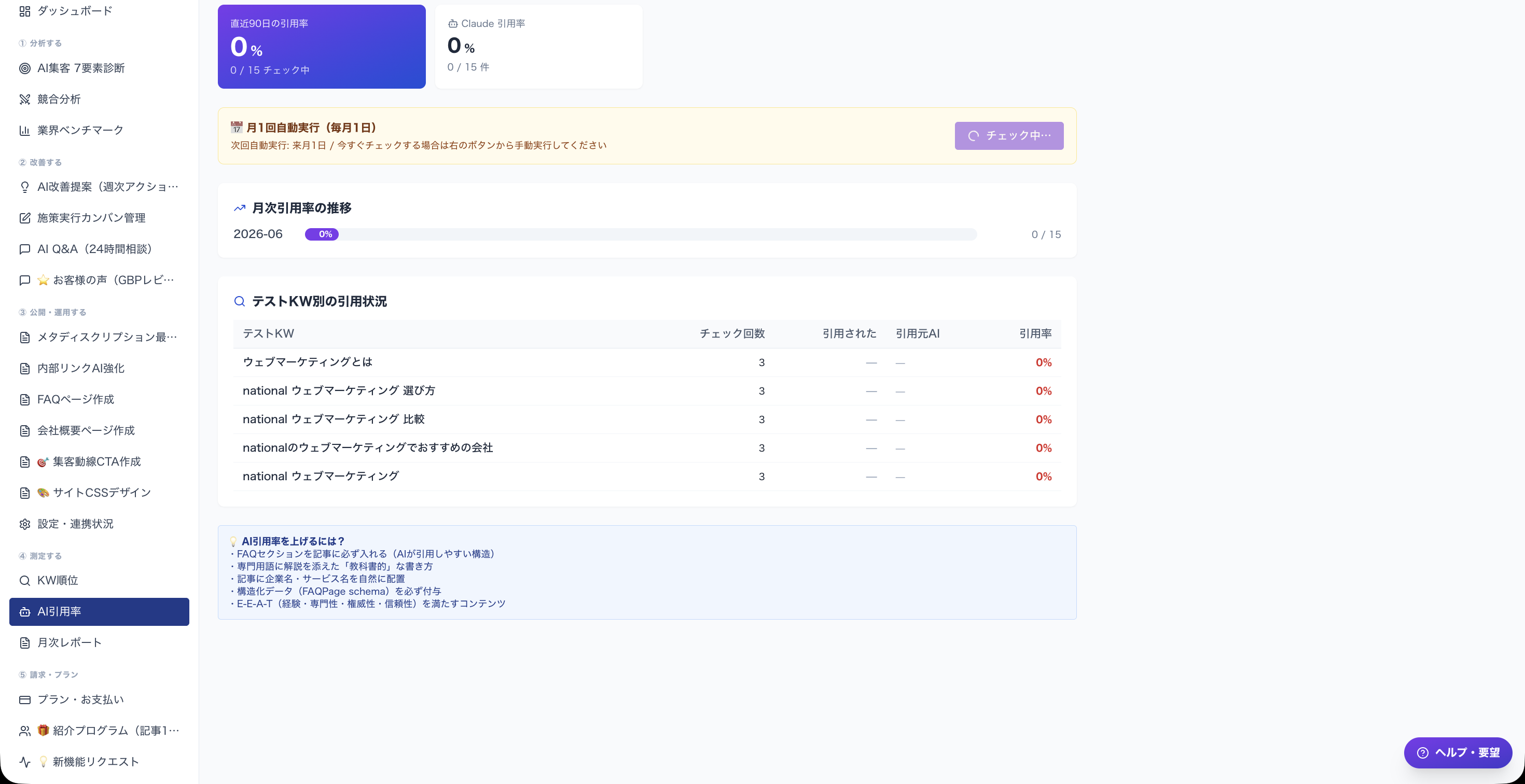Click the calendar icon in auto-run banner

click(237, 128)
